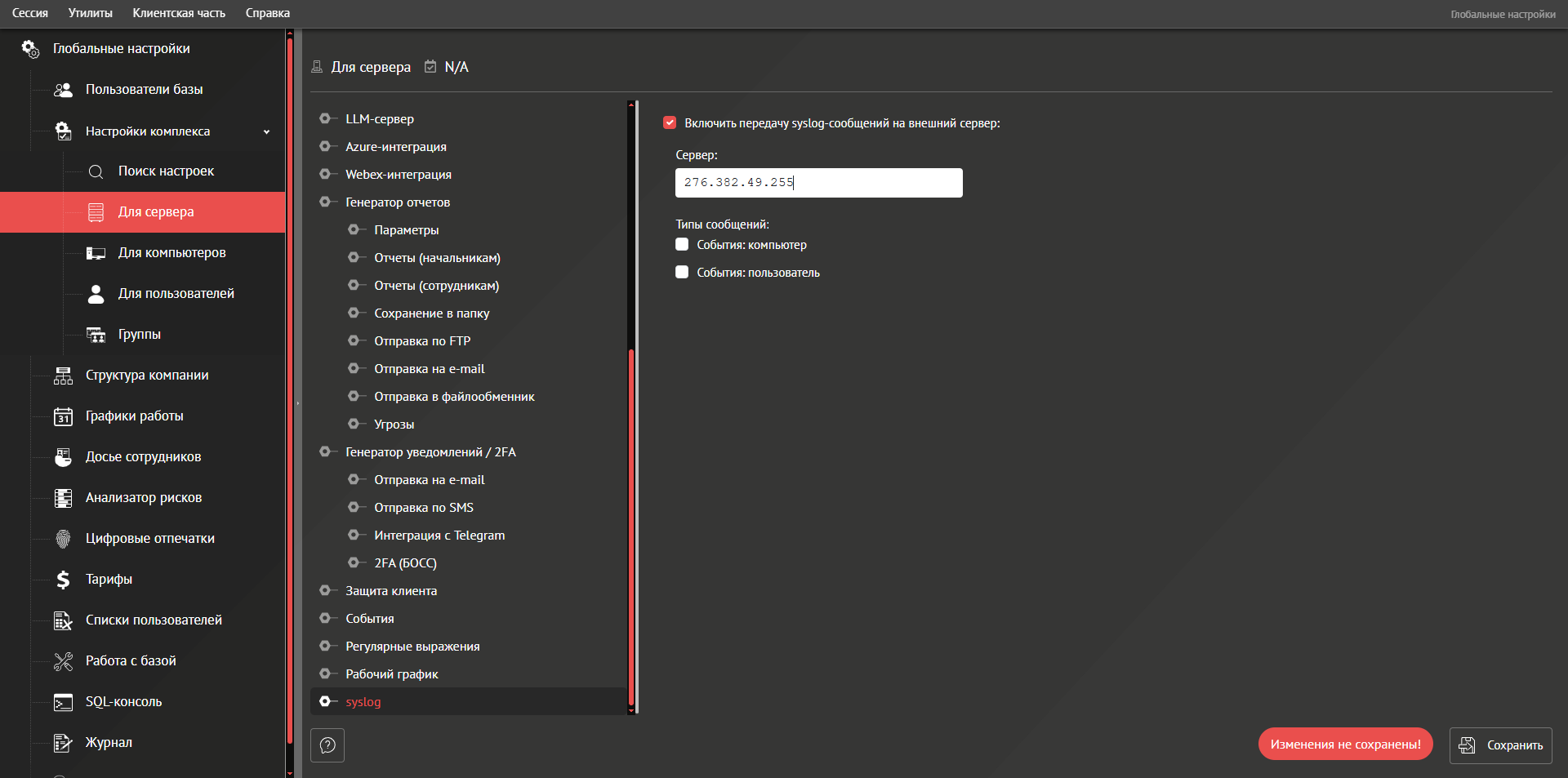Click the syslog server address field
1568x778 pixels.
tap(818, 183)
